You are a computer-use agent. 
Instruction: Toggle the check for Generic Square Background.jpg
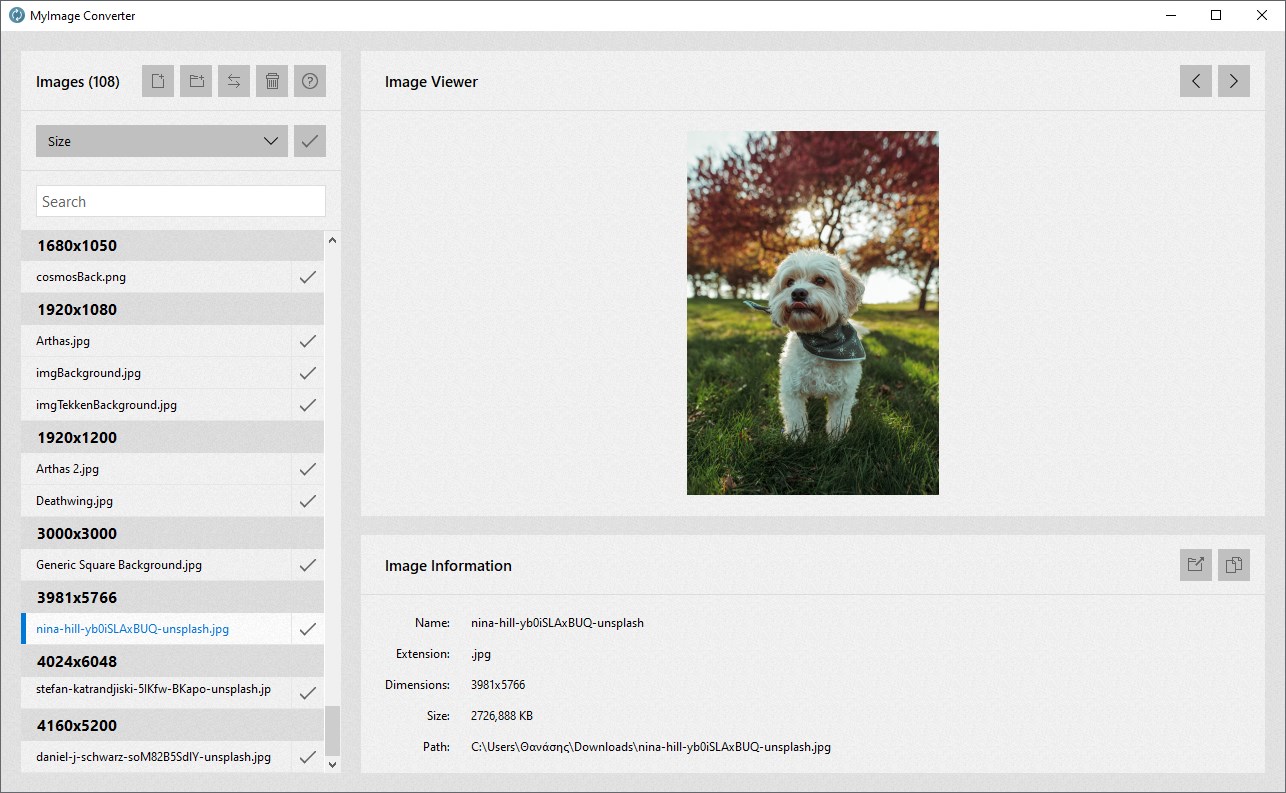(308, 565)
